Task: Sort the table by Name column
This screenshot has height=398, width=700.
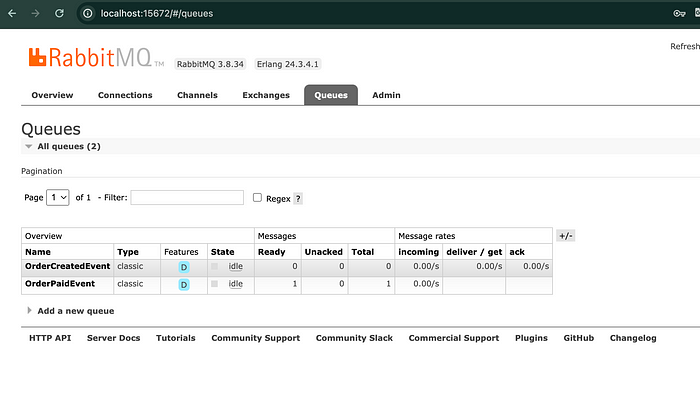Action: click(x=38, y=252)
